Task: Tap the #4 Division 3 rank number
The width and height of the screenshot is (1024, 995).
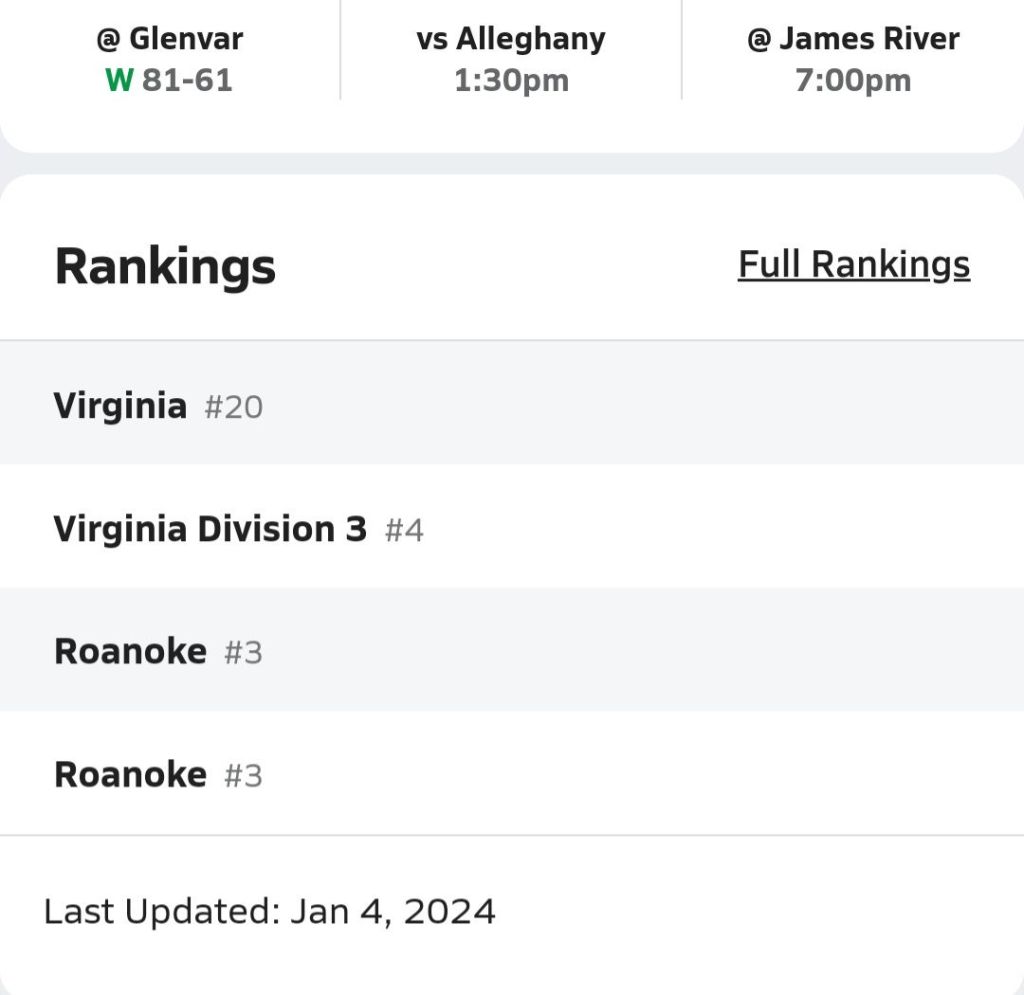Action: 404,531
